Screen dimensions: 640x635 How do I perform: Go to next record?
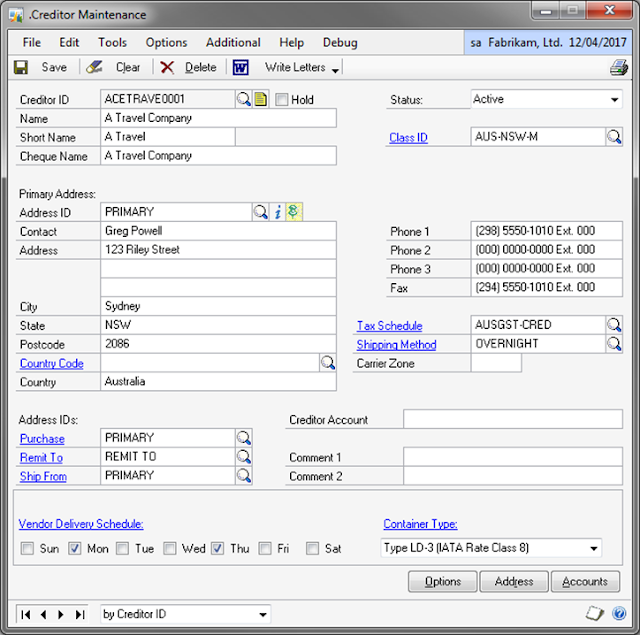click(61, 615)
